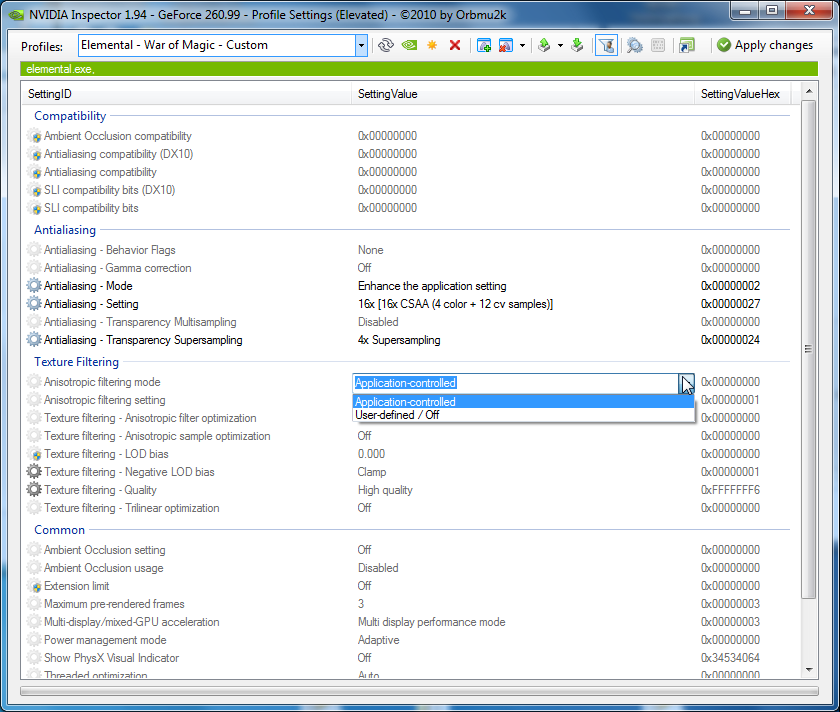840x712 pixels.
Task: Click the refresh profile icon in toolbar
Action: [x=386, y=45]
